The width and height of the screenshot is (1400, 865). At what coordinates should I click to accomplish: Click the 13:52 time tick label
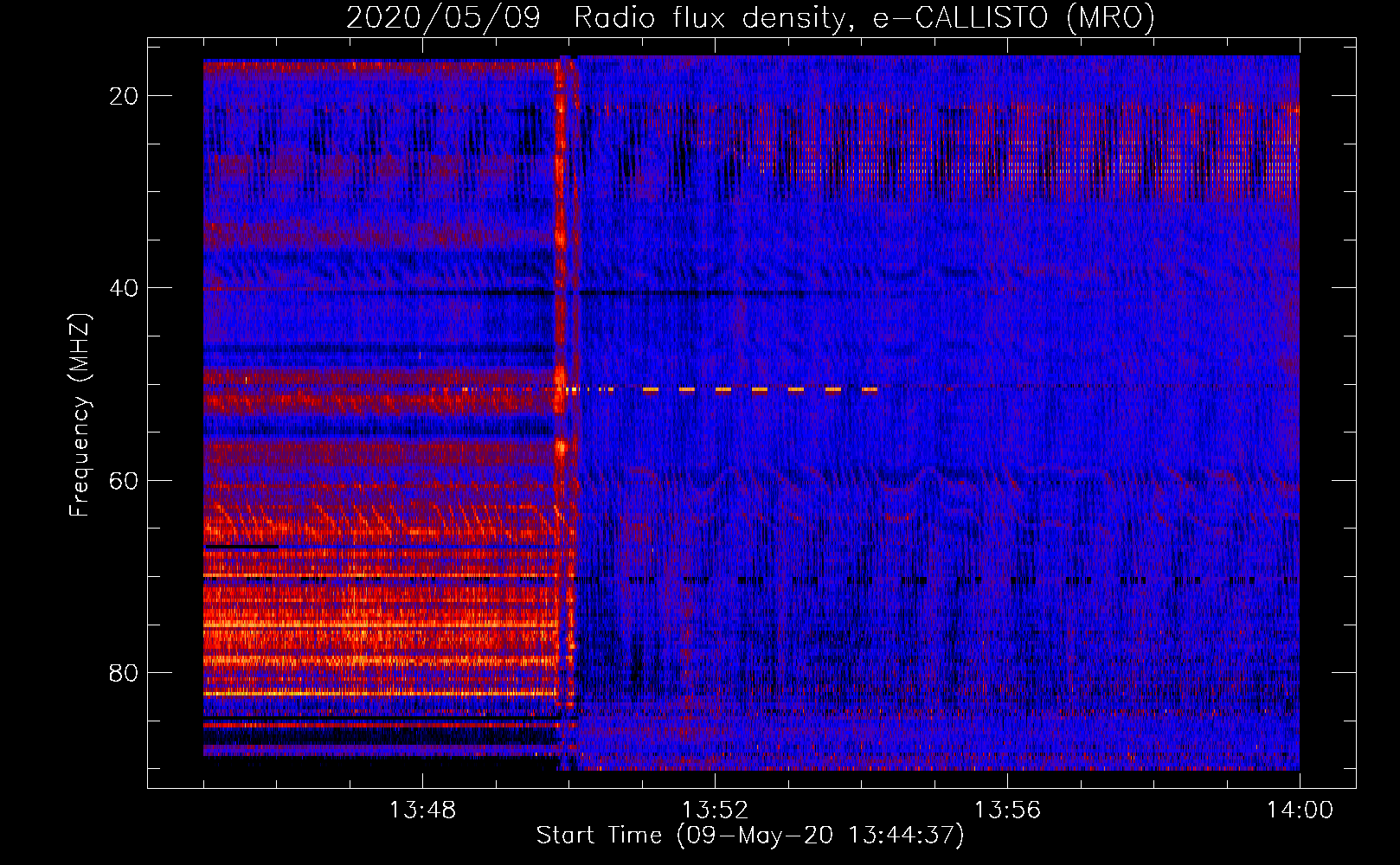point(715,811)
